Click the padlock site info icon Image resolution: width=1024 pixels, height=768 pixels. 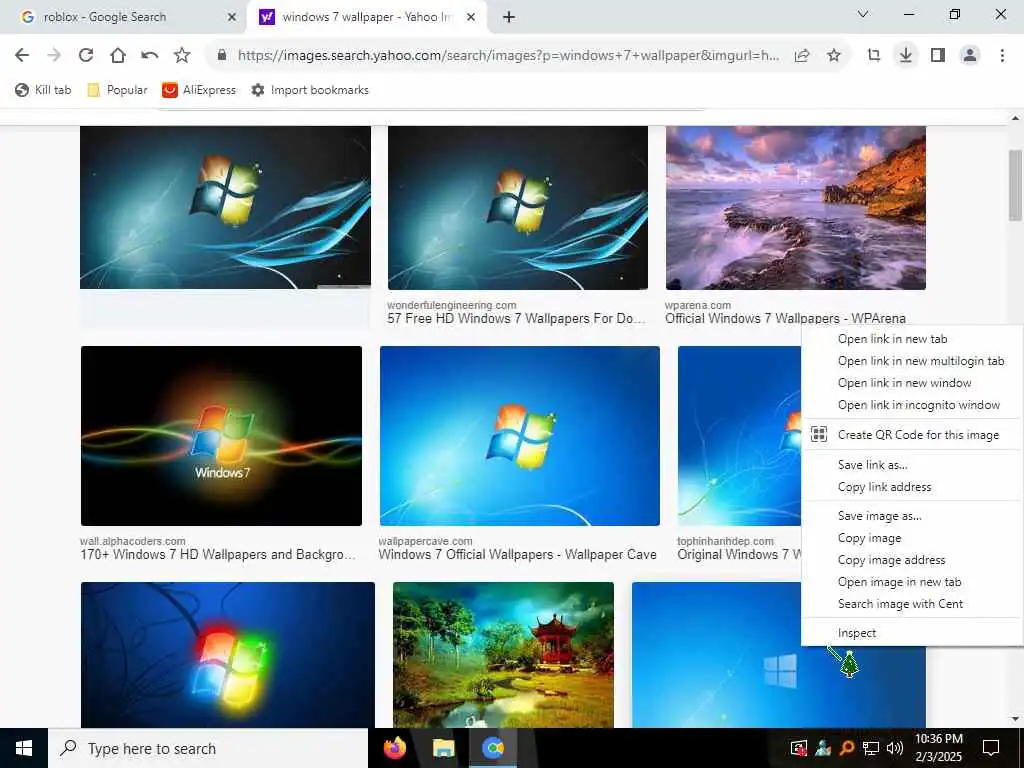tap(222, 56)
